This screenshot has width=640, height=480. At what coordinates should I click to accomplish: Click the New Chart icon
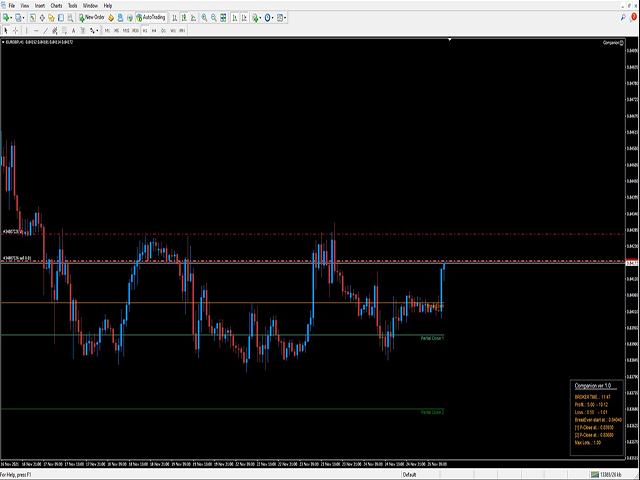[6, 18]
